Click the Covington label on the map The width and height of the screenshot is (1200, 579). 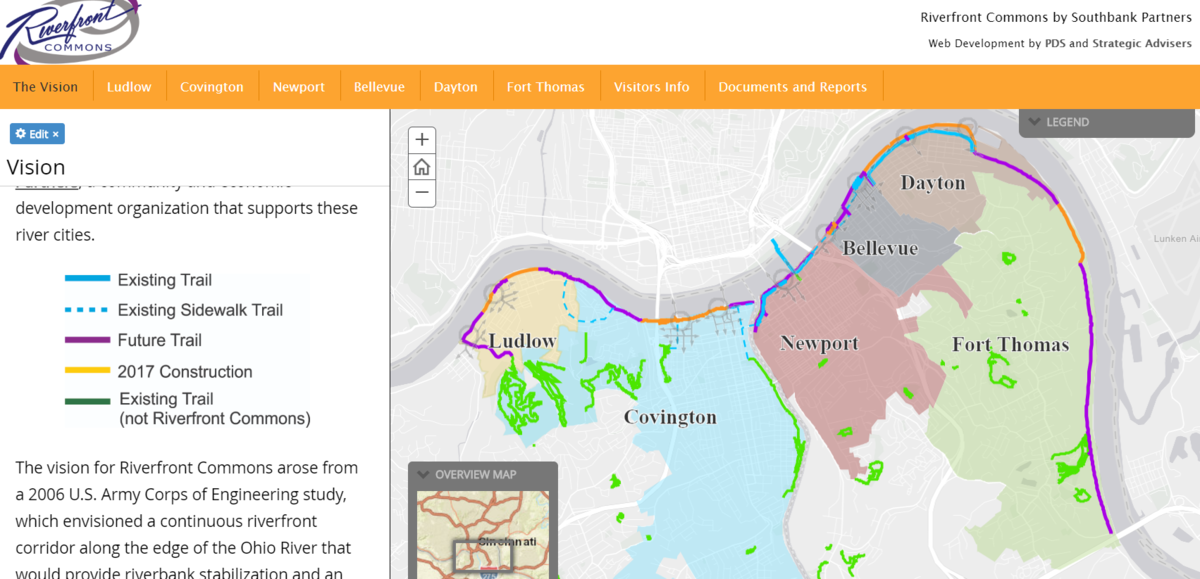point(670,417)
